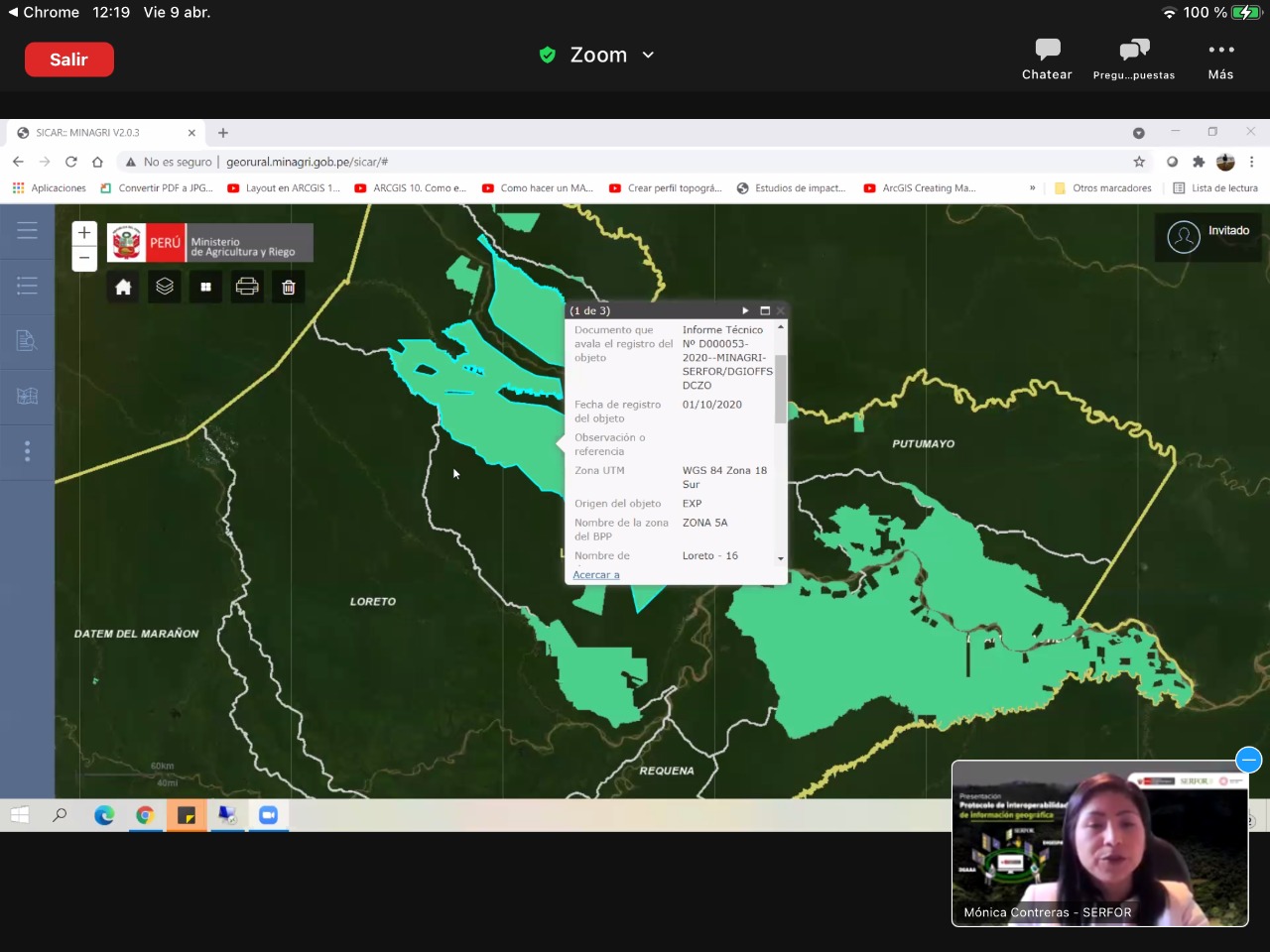
Task: Click the popup vertical scrollbar
Action: (x=781, y=389)
